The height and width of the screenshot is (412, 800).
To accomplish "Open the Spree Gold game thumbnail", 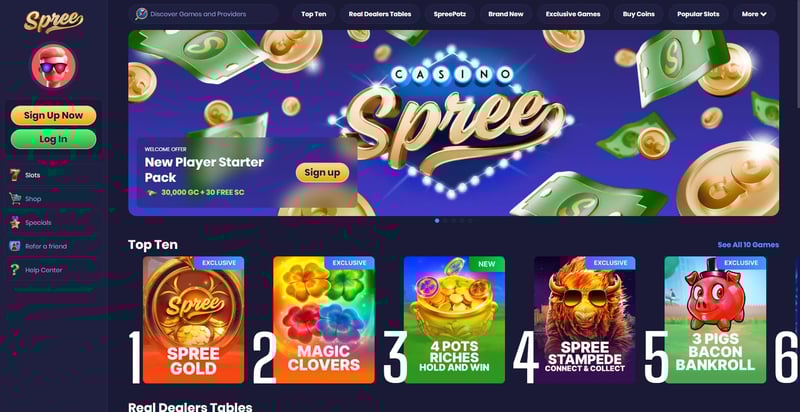I will click(193, 320).
